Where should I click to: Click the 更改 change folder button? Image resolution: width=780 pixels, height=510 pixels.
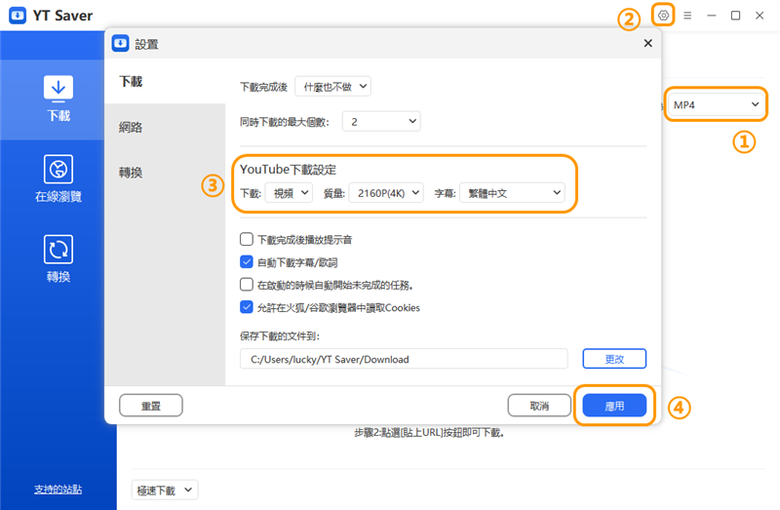click(614, 359)
